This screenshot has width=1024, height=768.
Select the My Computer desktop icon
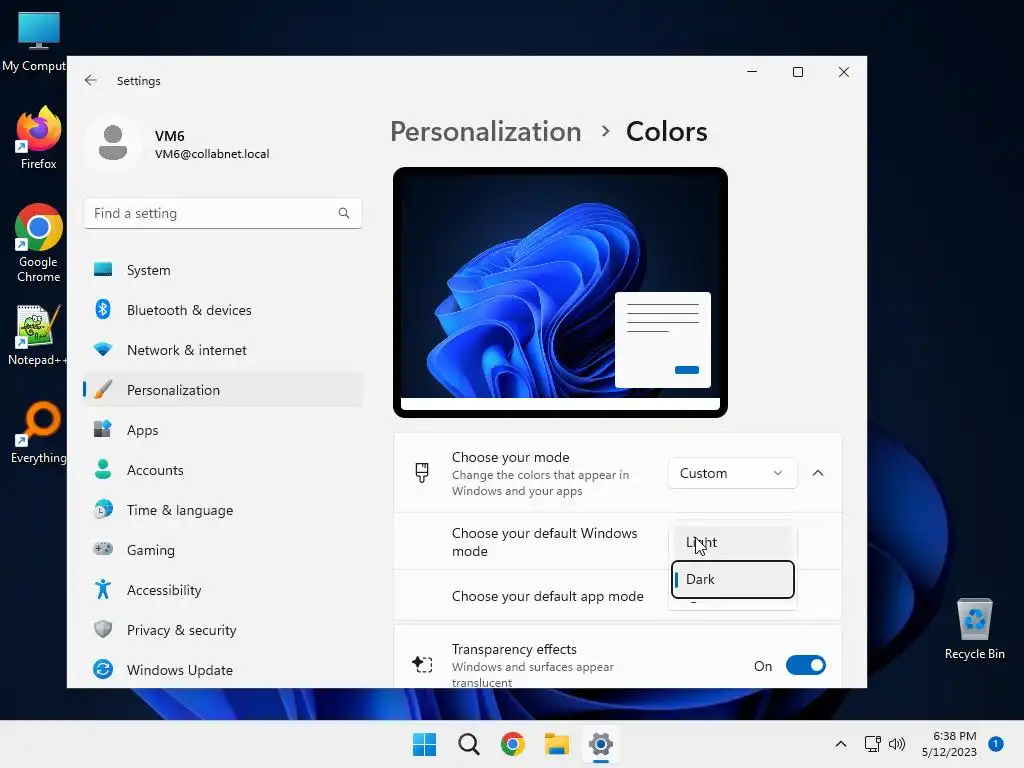35,42
